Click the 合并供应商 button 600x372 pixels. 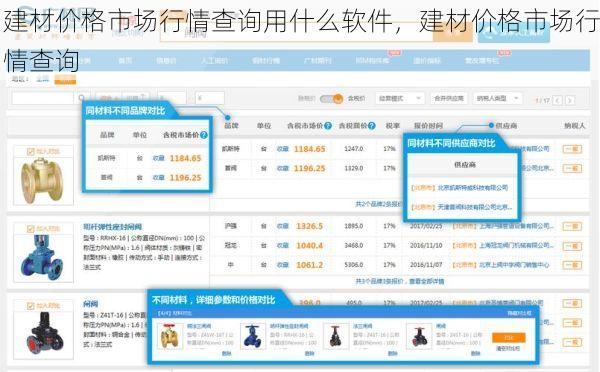tap(449, 99)
